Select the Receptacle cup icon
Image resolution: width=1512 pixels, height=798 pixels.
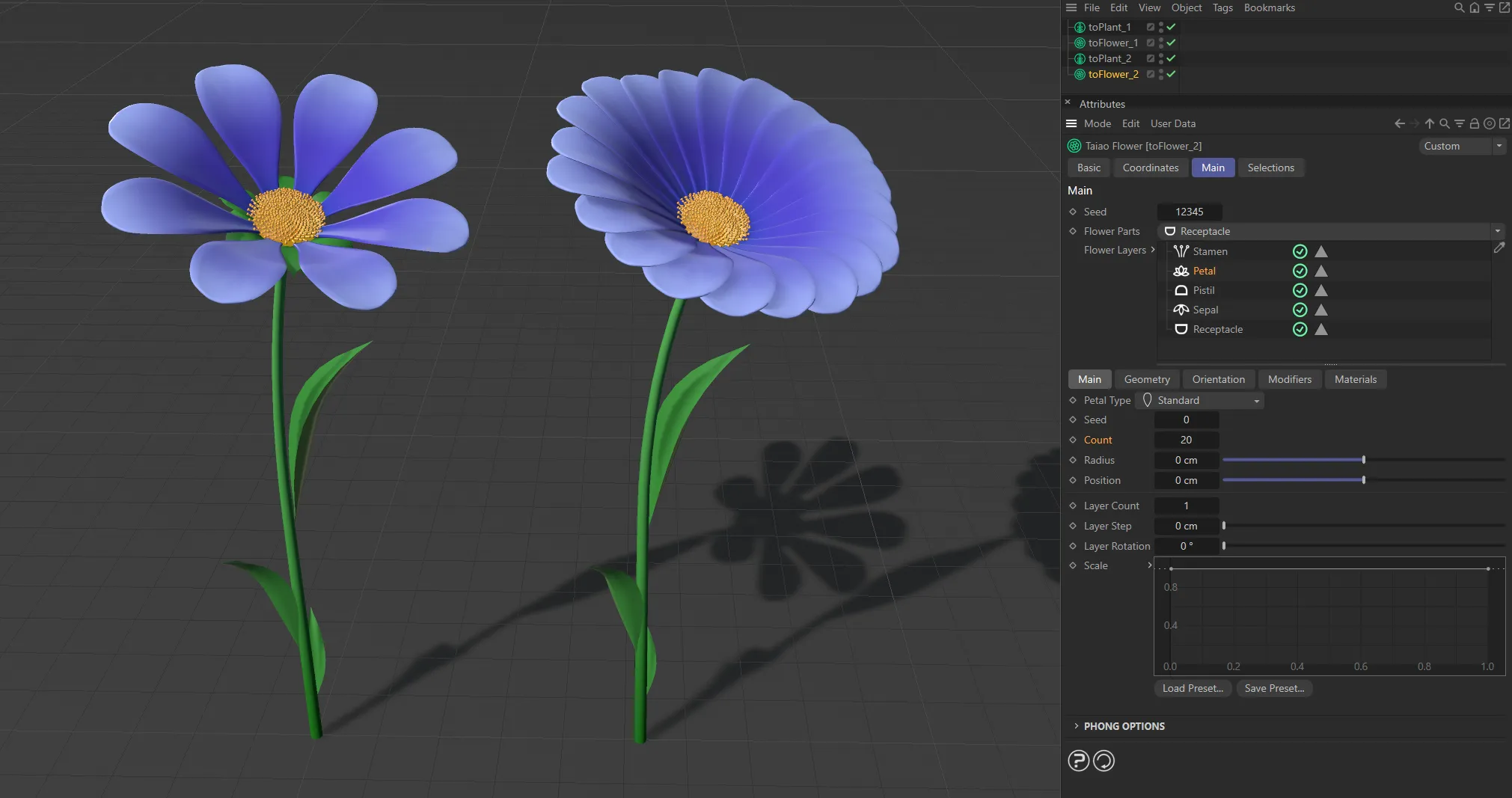(x=1182, y=329)
